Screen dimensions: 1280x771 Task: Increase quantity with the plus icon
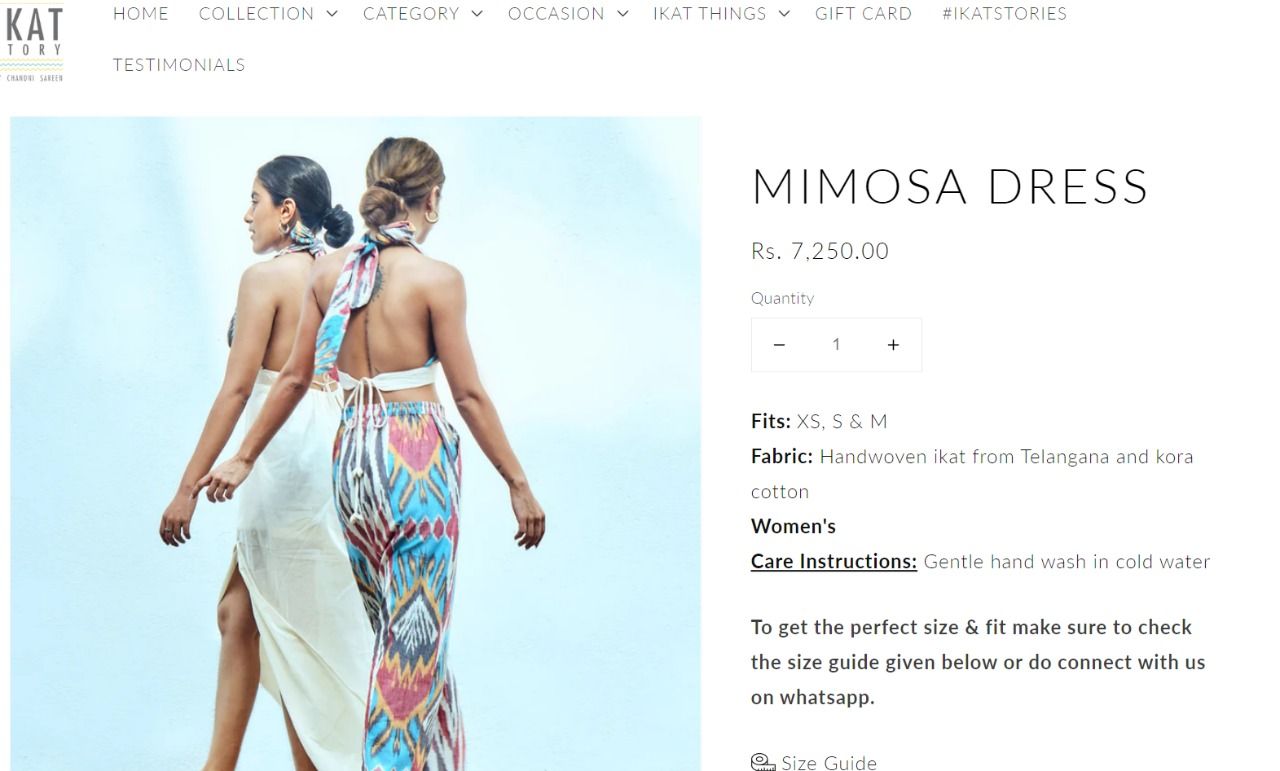pyautogui.click(x=893, y=345)
